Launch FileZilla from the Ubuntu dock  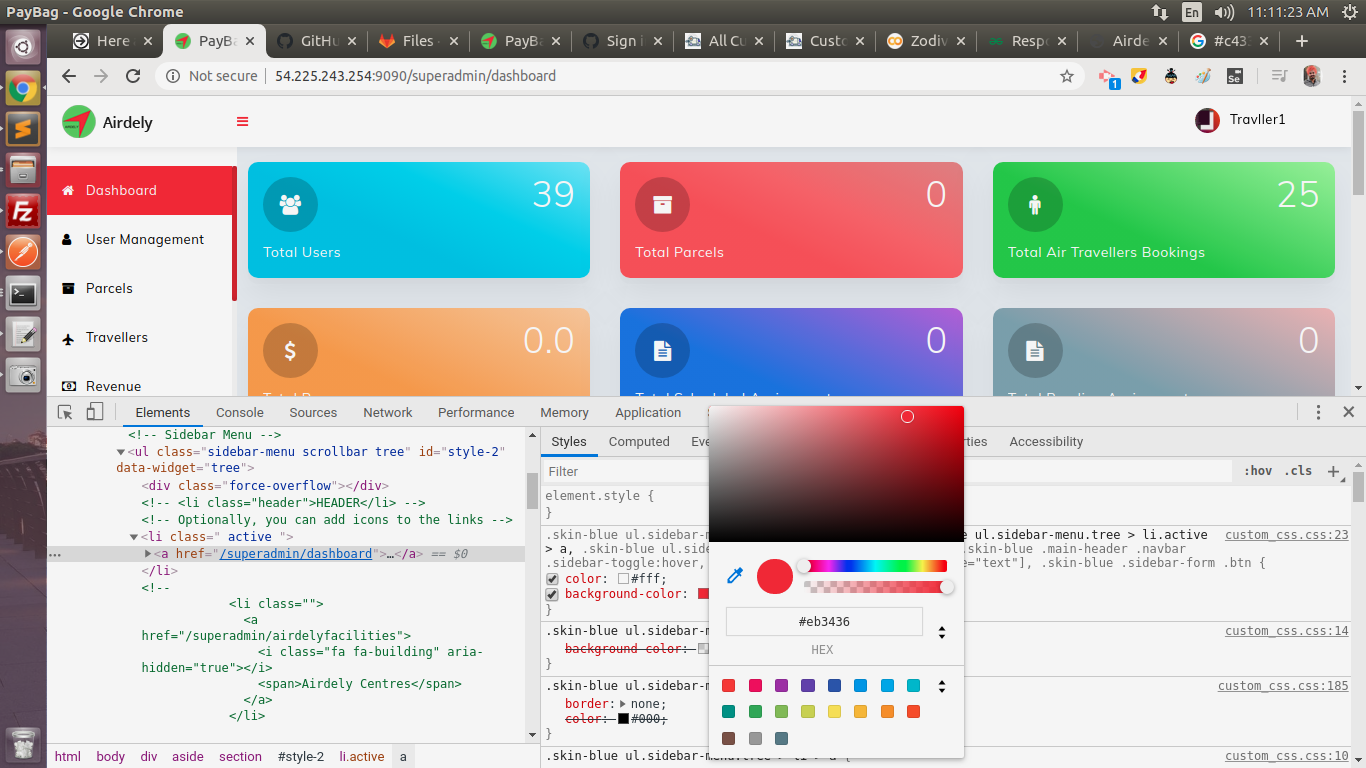click(x=23, y=211)
